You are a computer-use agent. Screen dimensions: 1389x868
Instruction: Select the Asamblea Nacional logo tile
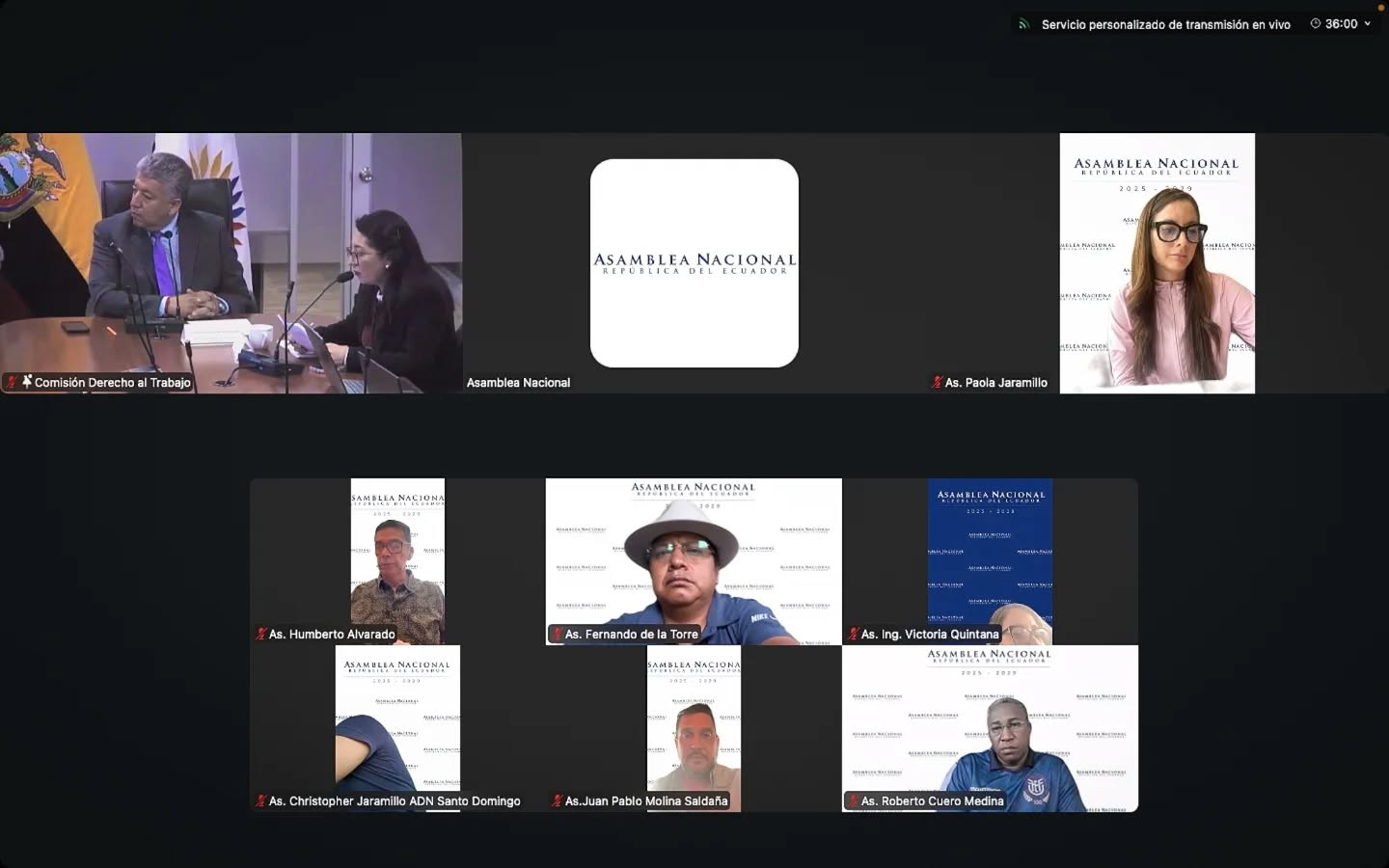click(x=694, y=263)
